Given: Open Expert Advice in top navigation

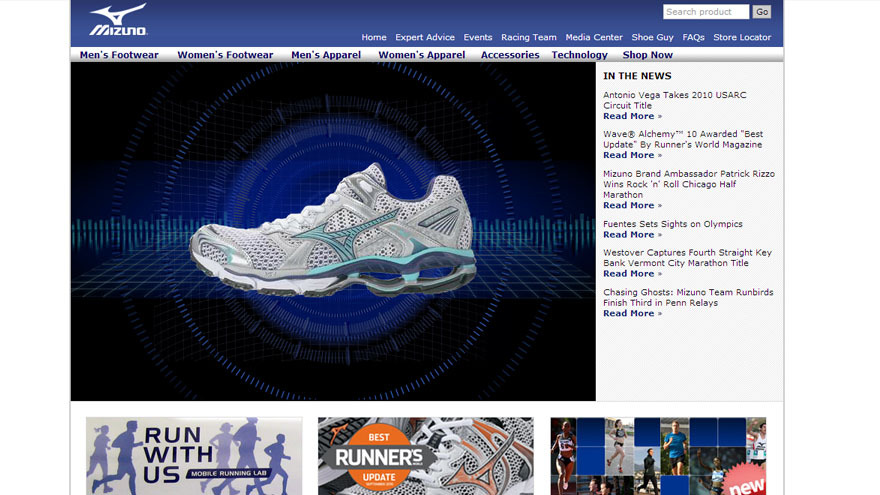Looking at the screenshot, I should tap(425, 37).
